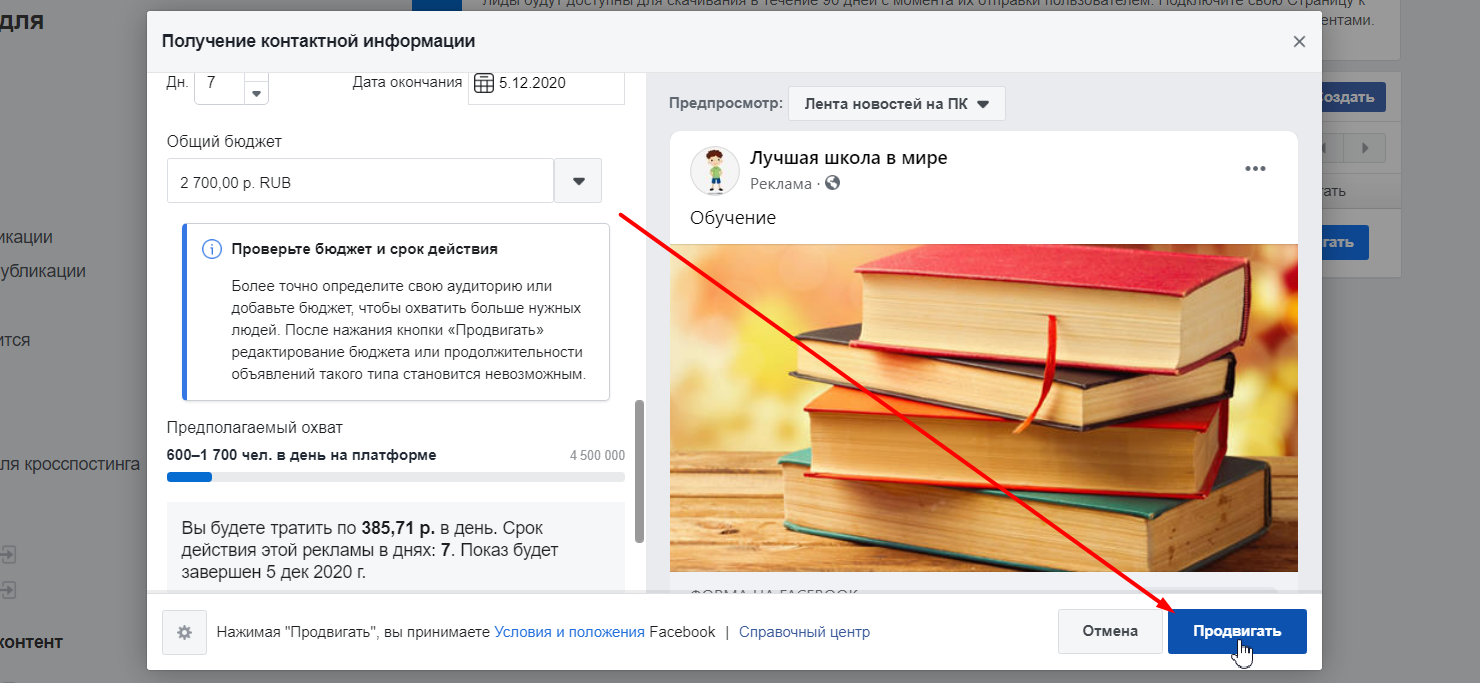The image size is (1480, 683).
Task: Click the globe audience icon next to Реклама
Action: pyautogui.click(x=832, y=184)
